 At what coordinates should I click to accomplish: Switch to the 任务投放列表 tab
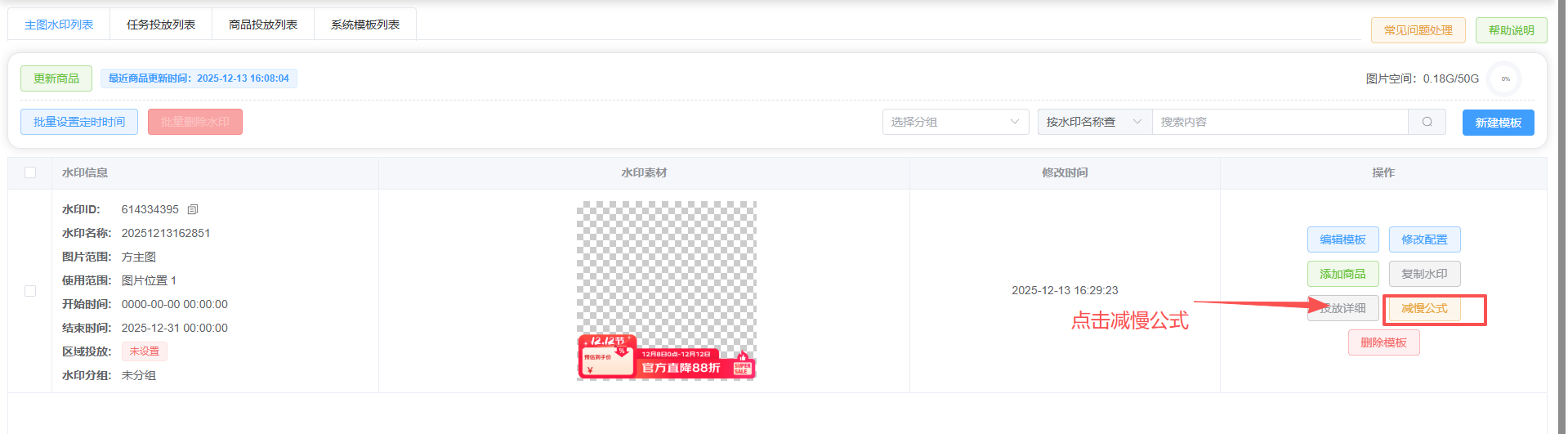(x=161, y=25)
